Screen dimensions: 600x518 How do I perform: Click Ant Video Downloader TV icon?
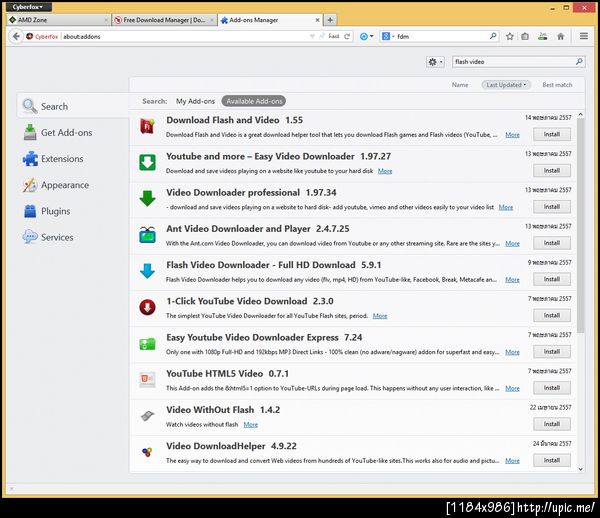click(x=147, y=235)
